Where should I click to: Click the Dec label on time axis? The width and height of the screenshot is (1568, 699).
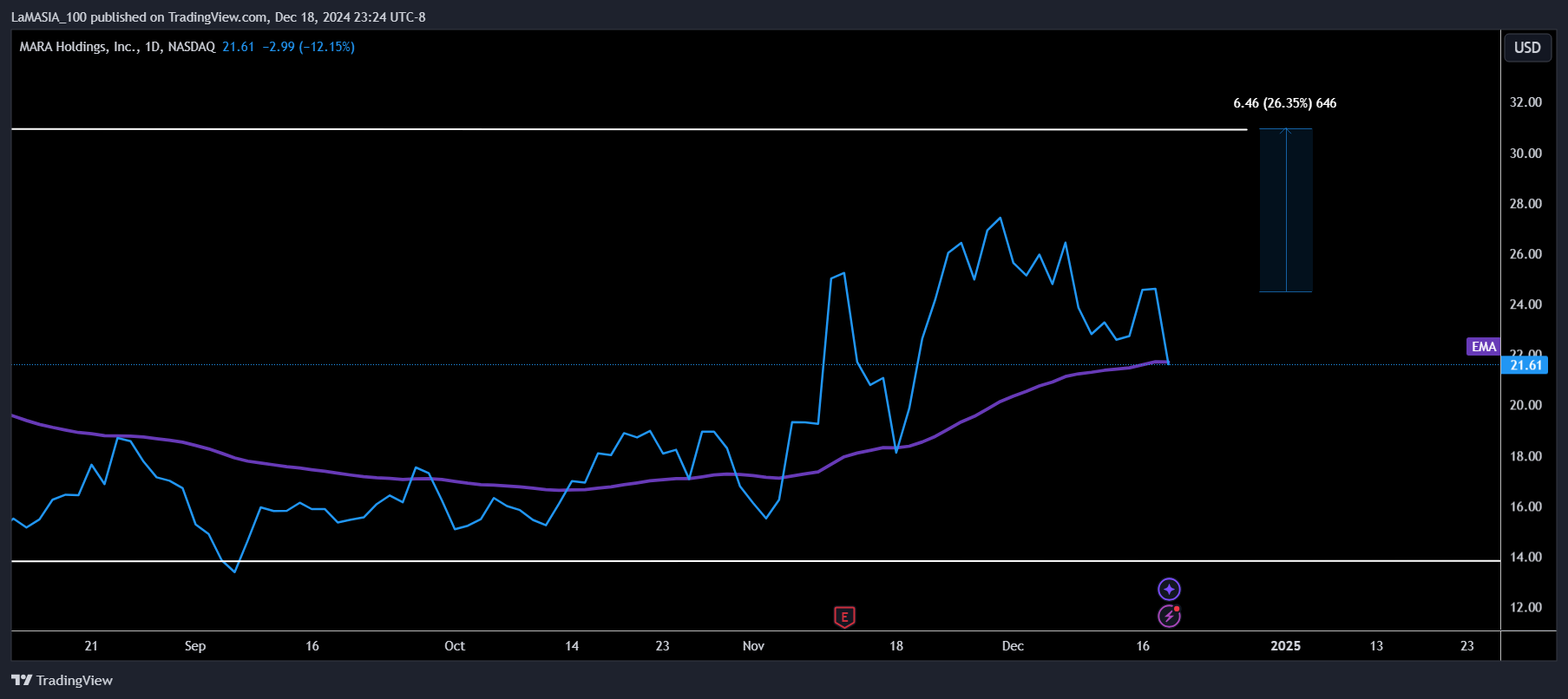1013,646
